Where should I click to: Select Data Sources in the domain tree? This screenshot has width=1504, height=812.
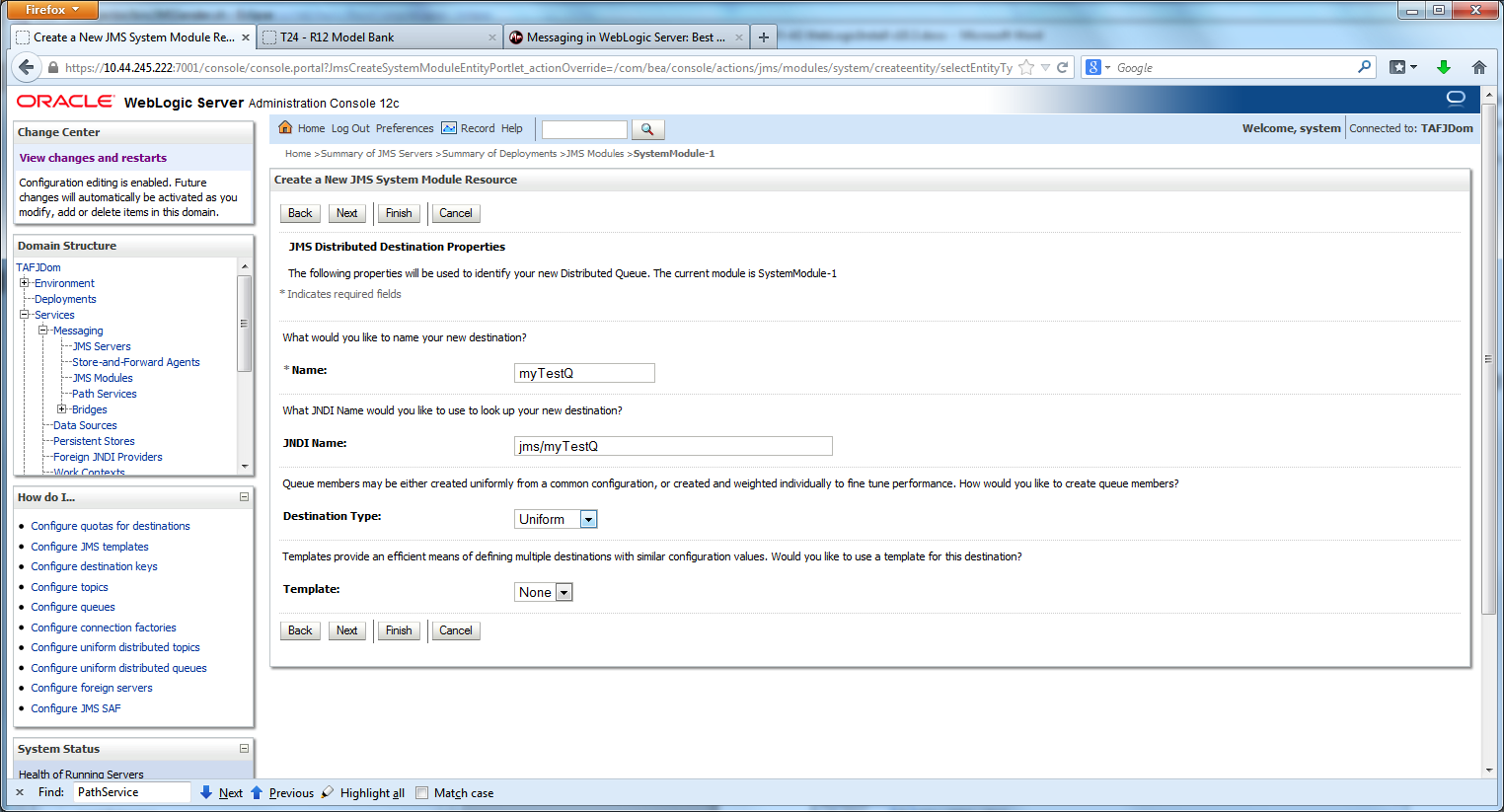pos(85,425)
